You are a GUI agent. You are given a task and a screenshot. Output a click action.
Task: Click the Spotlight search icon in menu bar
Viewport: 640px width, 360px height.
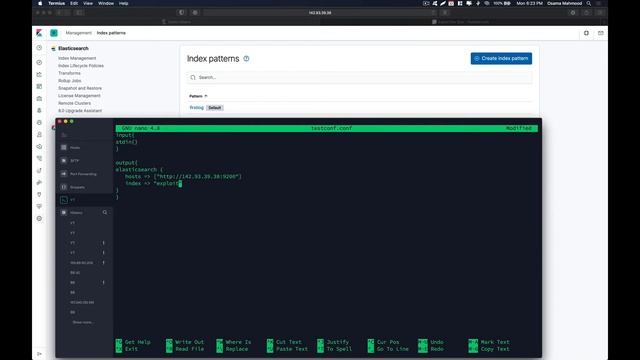tap(589, 3)
